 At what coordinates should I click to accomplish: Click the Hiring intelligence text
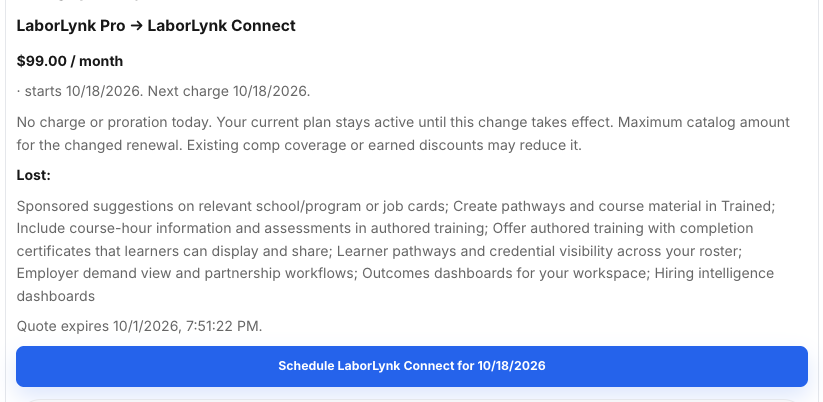tap(714, 273)
